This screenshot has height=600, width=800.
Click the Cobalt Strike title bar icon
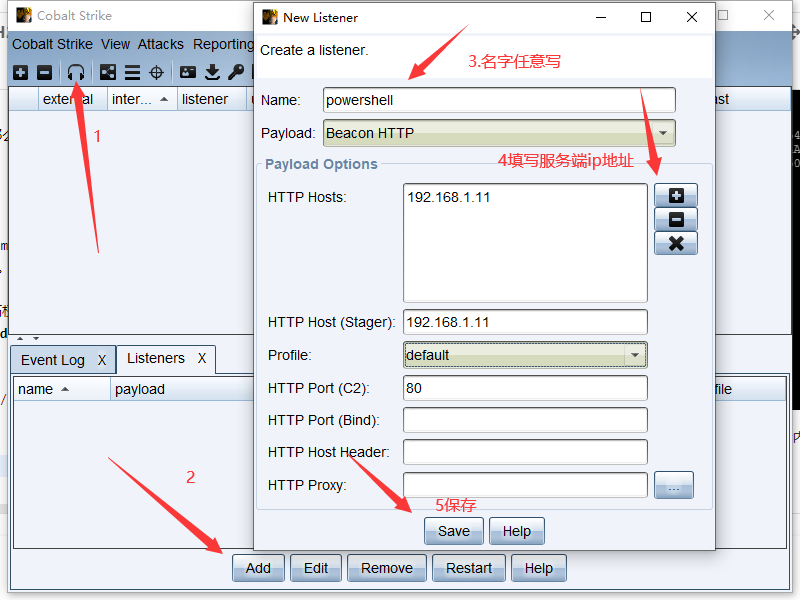coord(23,15)
